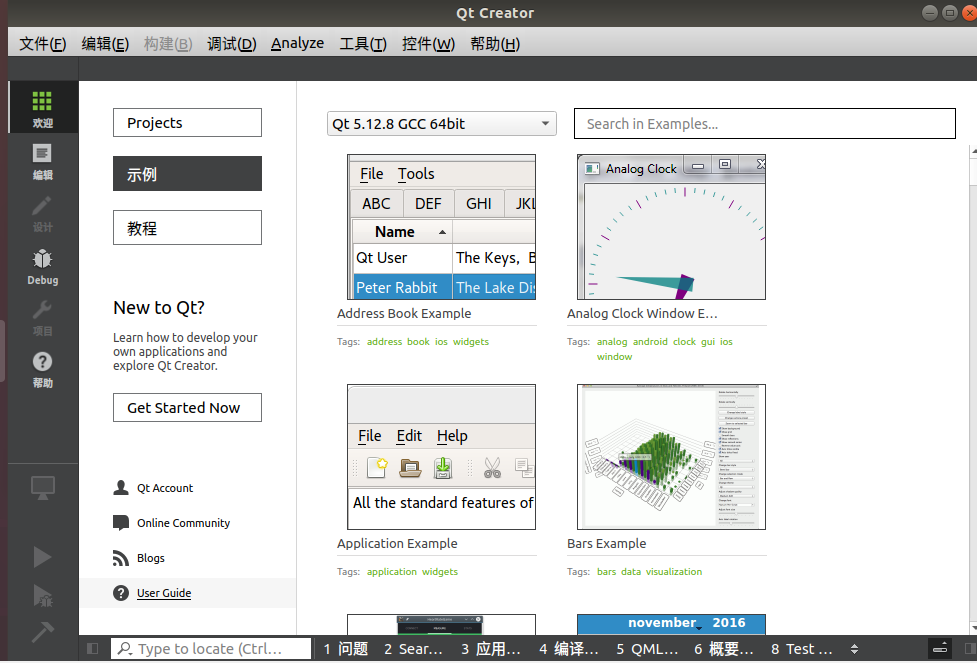Open the Analog Clock Window Example thumbnail
Image resolution: width=977 pixels, height=663 pixels.
click(671, 227)
